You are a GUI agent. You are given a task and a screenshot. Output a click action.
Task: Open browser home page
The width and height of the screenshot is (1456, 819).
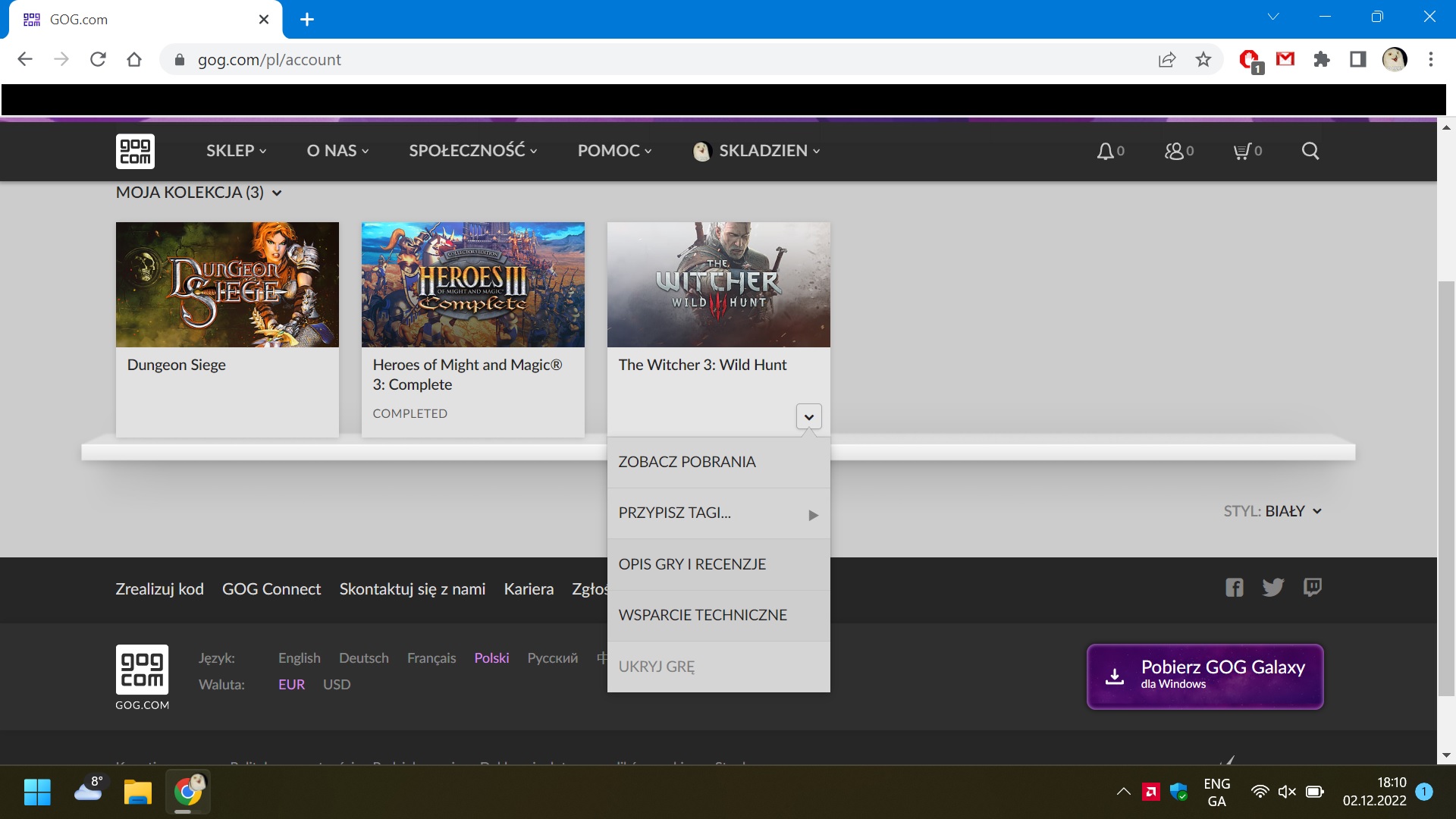coord(134,59)
